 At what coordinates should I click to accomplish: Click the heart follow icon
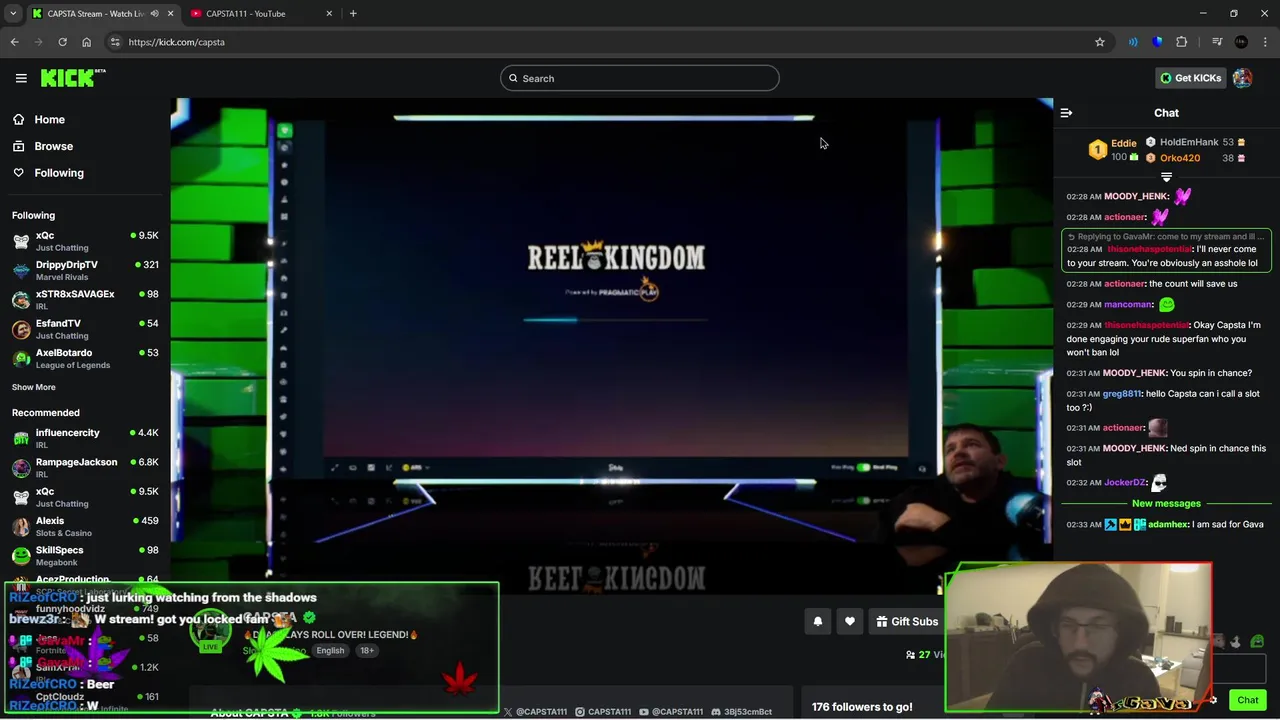(x=850, y=621)
